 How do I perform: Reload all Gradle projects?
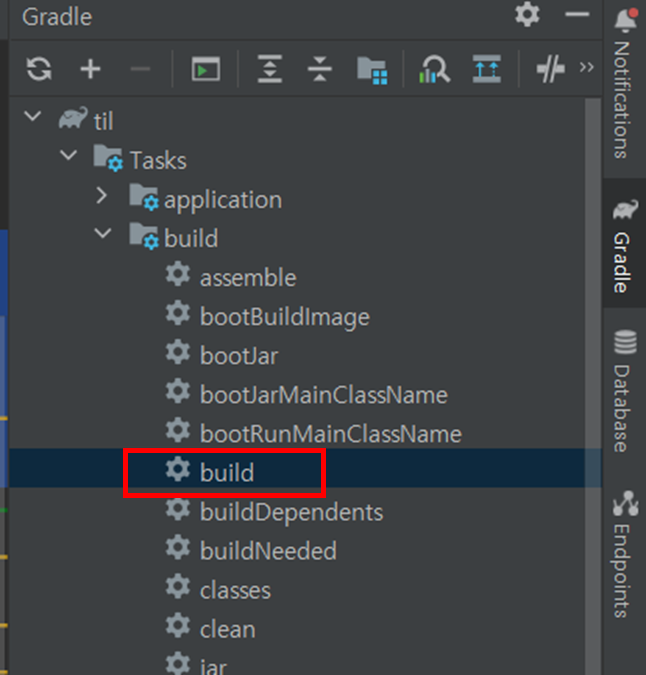point(39,69)
